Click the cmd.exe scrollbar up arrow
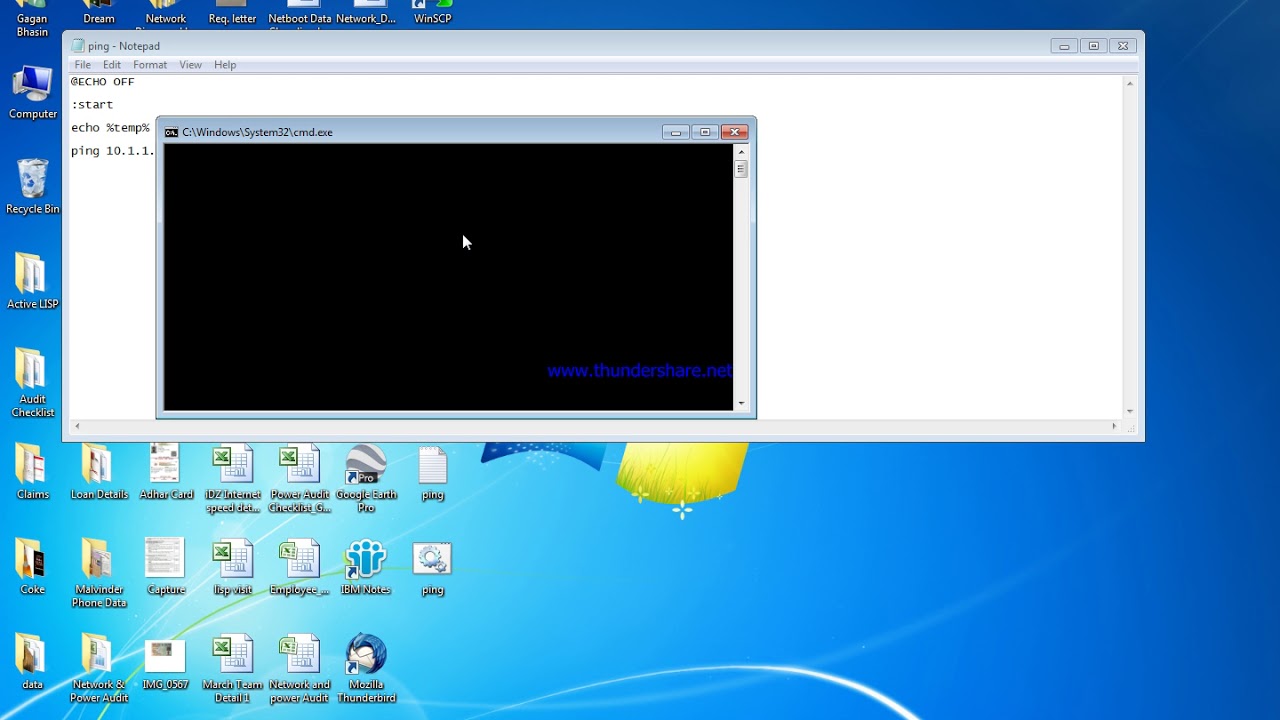The height and width of the screenshot is (720, 1280). click(x=741, y=152)
